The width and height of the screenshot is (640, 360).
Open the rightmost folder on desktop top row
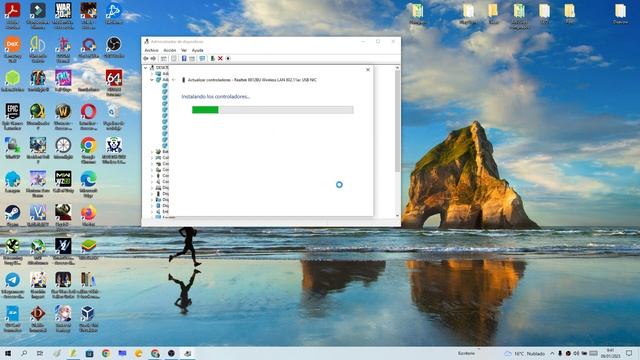pyautogui.click(x=620, y=13)
